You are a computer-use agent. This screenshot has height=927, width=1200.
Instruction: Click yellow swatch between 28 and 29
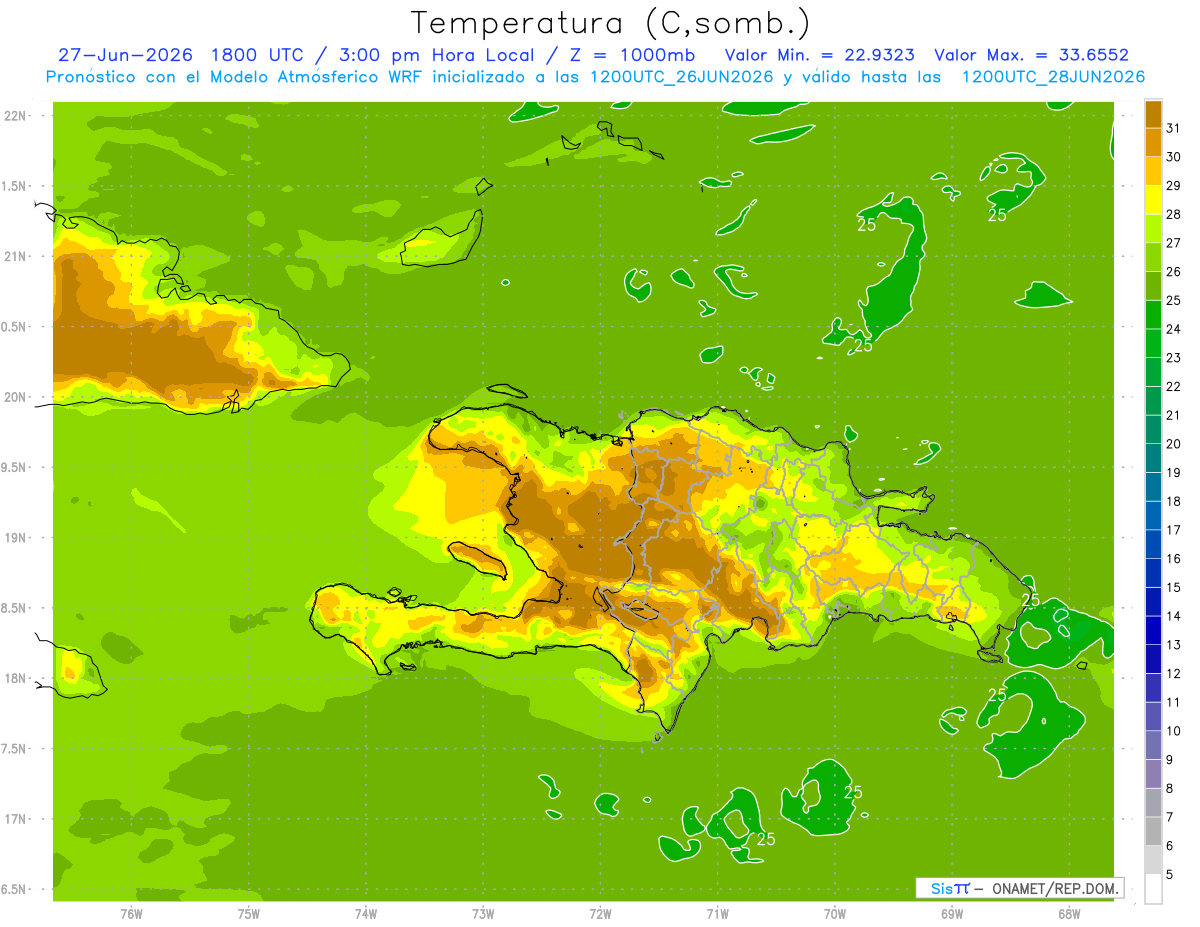1153,200
